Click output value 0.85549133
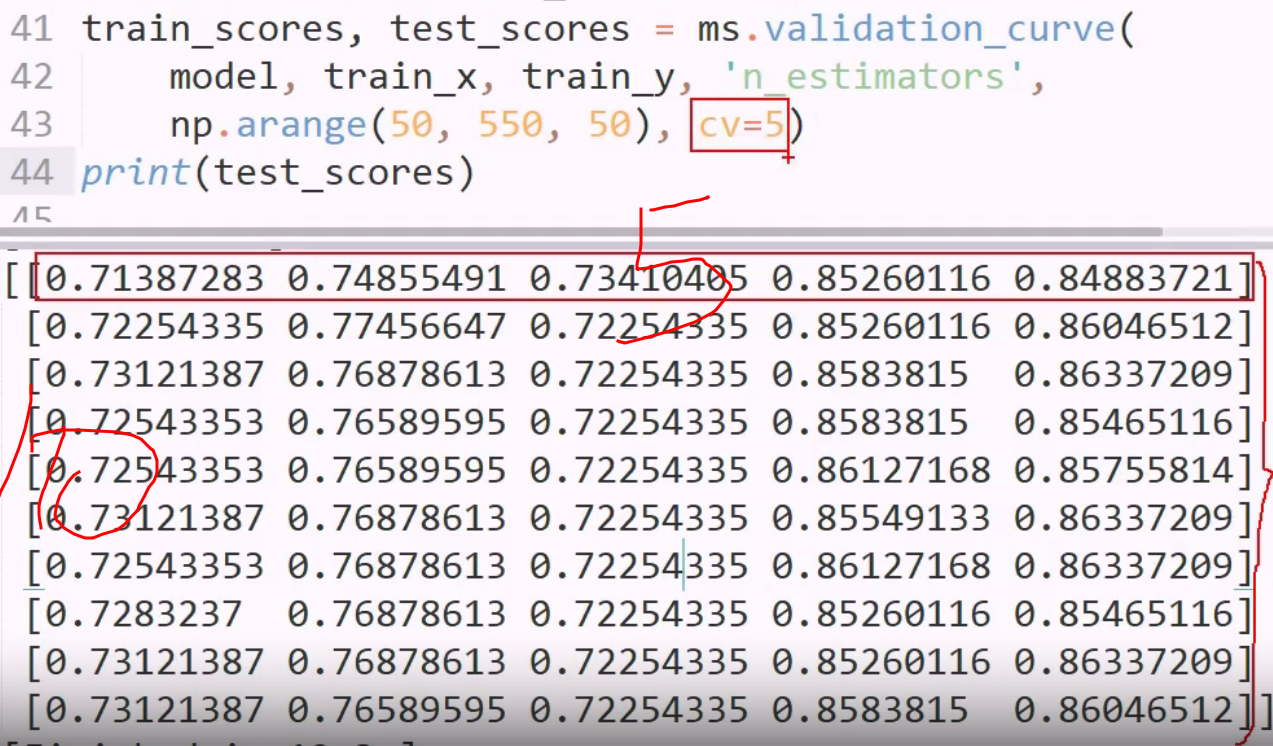This screenshot has height=746, width=1273. tap(881, 517)
